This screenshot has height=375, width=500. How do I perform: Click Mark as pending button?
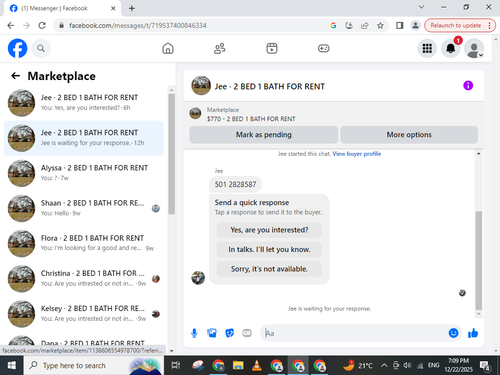click(264, 135)
